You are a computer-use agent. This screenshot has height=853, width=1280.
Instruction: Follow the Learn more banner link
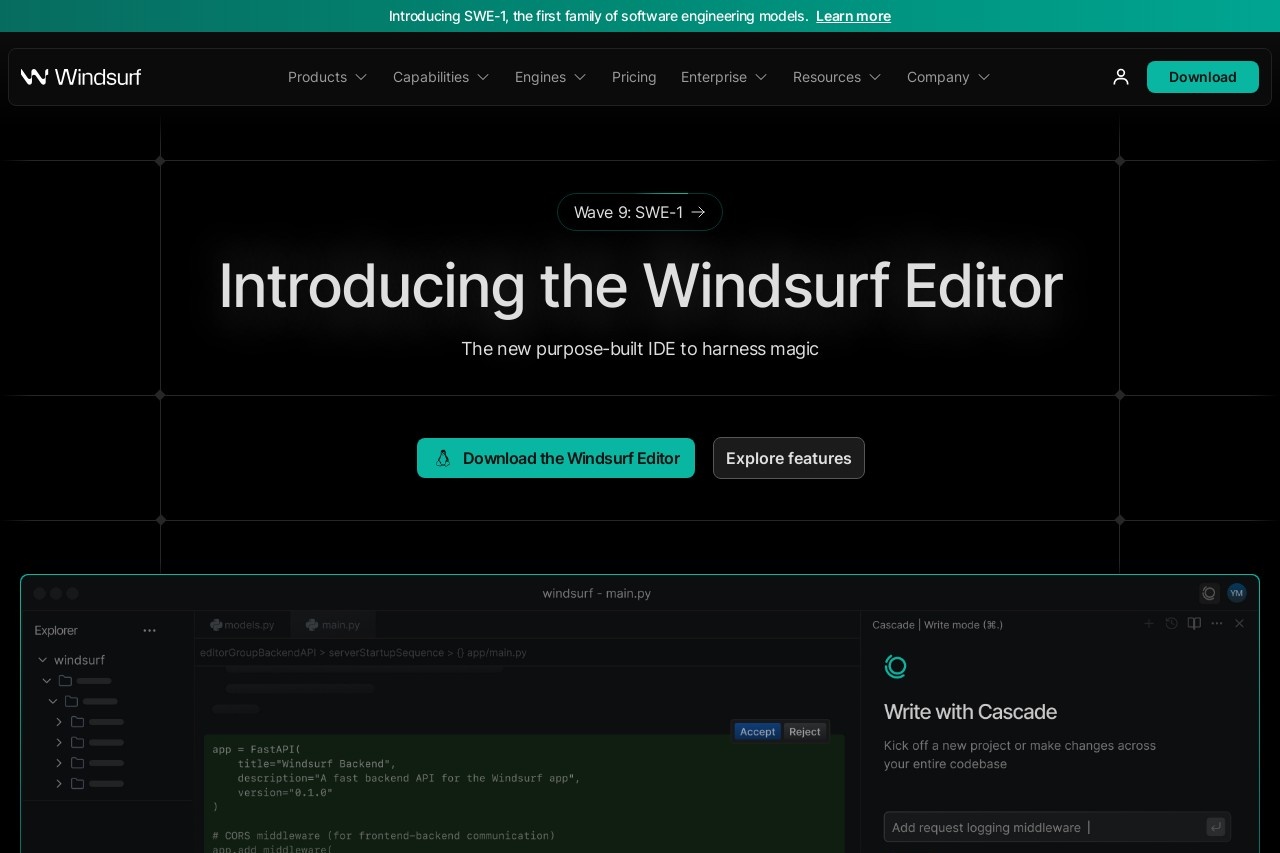click(x=853, y=16)
